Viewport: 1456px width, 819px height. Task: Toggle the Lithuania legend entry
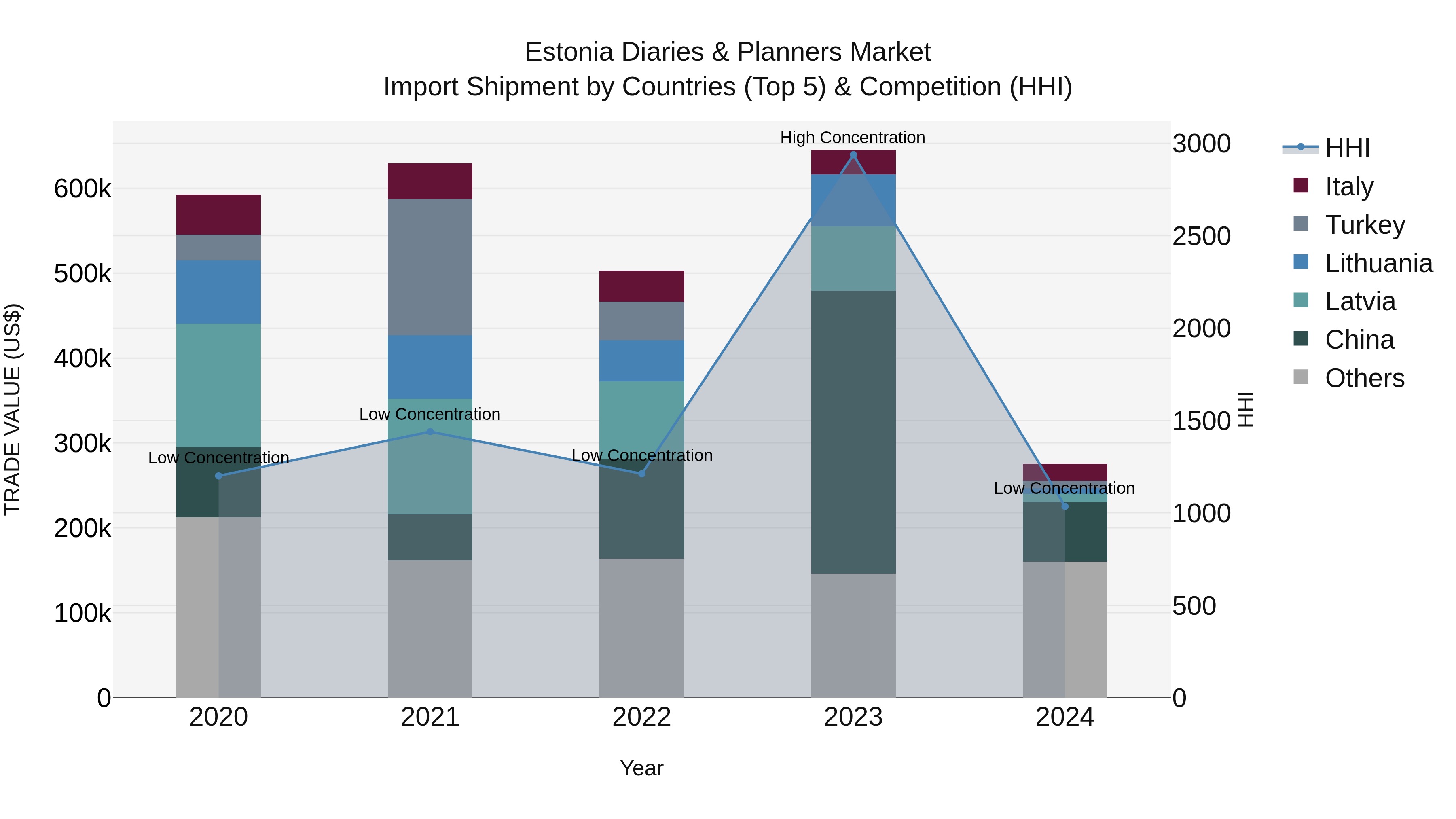[1363, 263]
